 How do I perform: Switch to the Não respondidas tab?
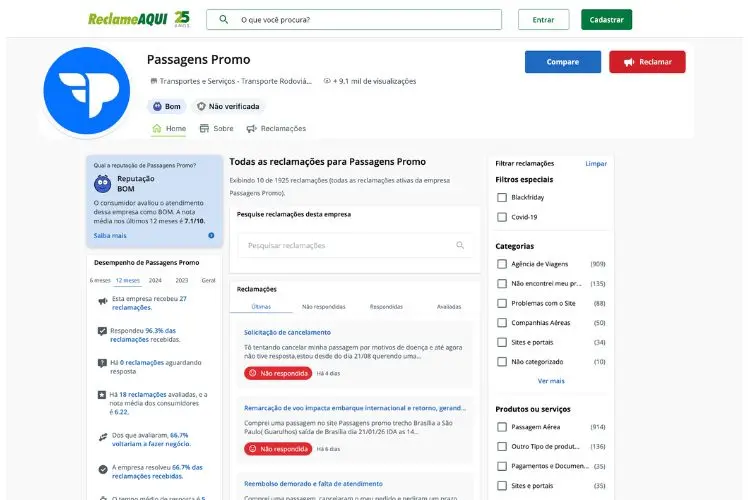[x=323, y=306]
